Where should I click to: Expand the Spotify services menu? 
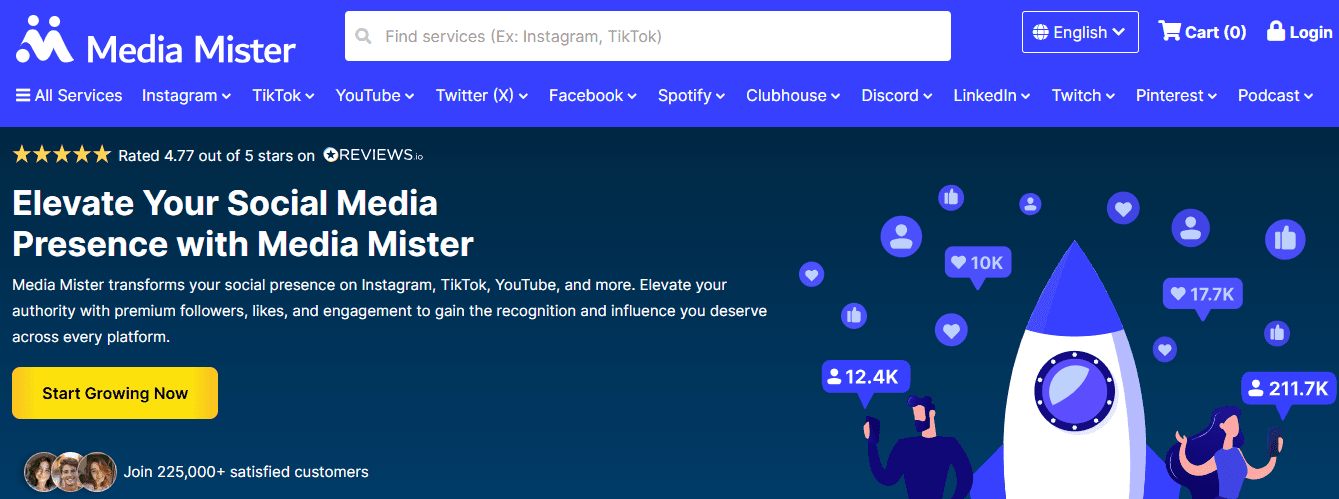pos(692,96)
